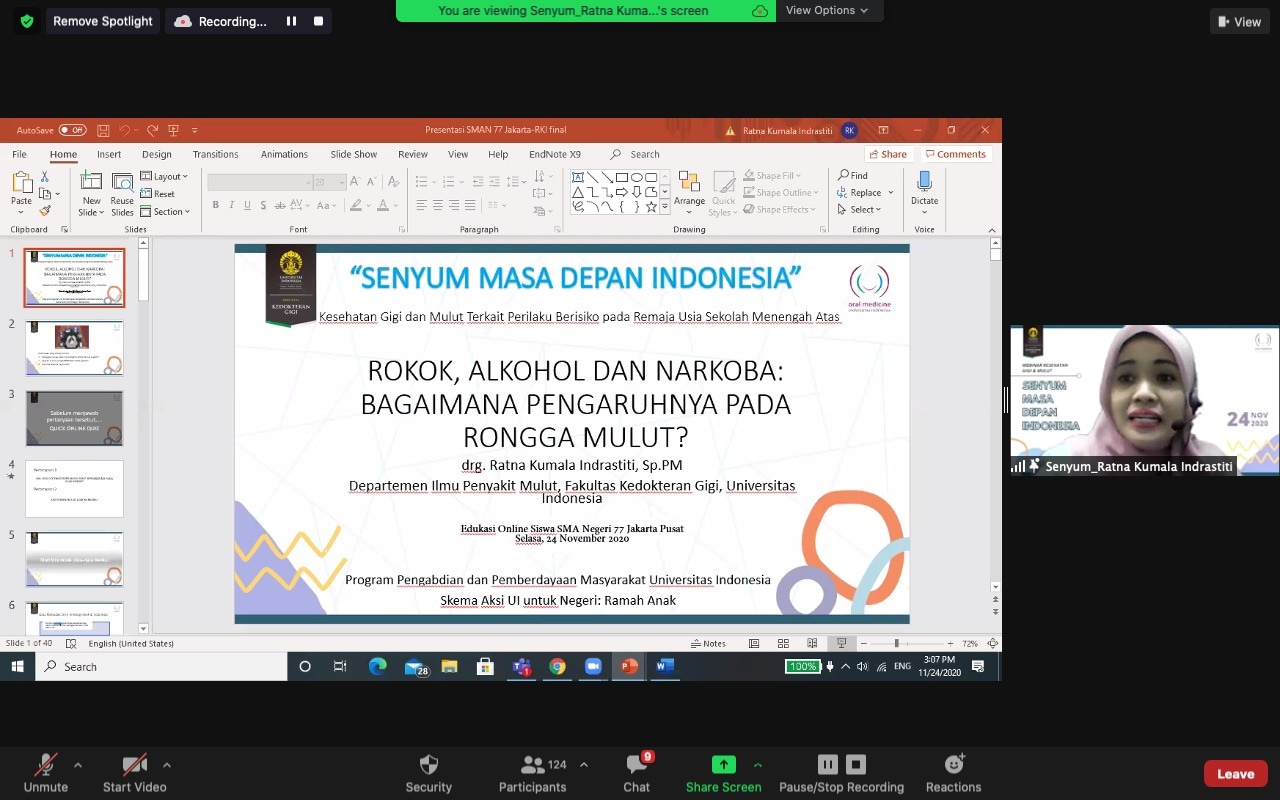Start Slide Show from the status bar
This screenshot has width=1280, height=800.
click(x=842, y=643)
